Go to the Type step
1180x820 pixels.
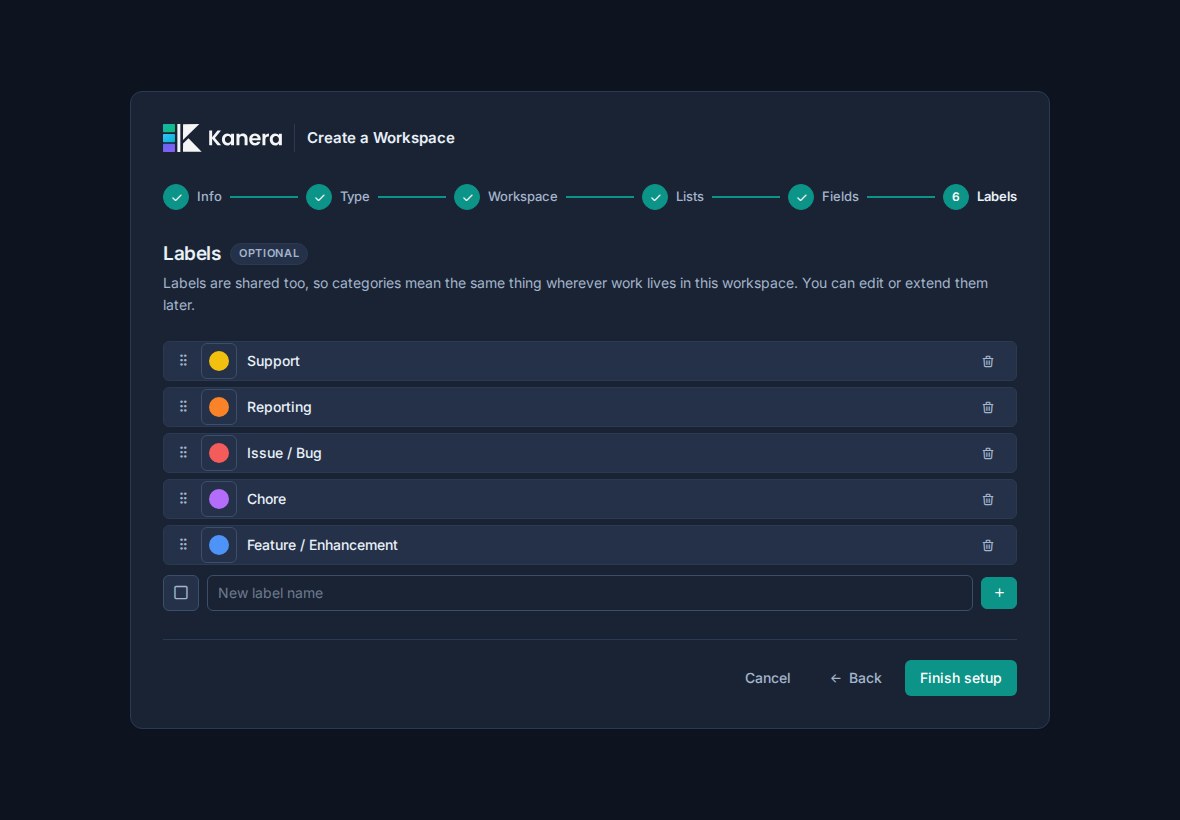tap(338, 196)
